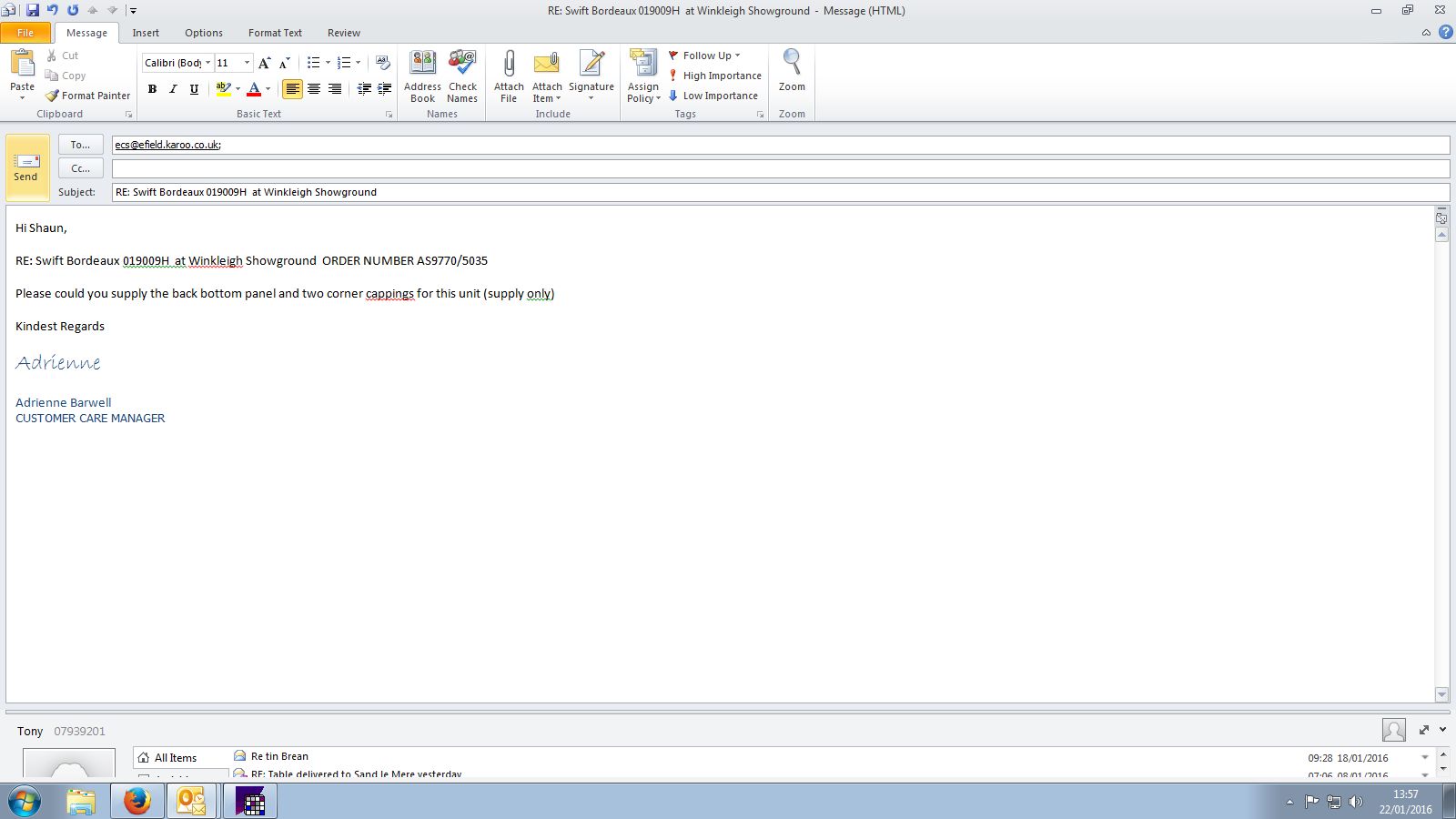Mark message as Low Importance

(x=713, y=96)
